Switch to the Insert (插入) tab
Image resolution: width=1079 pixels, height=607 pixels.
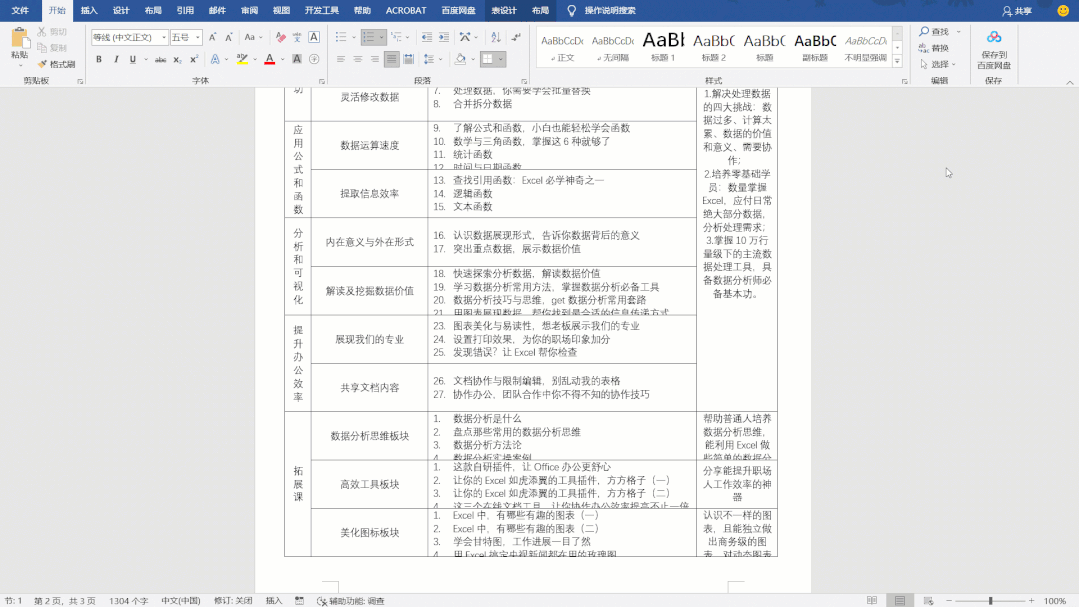click(x=89, y=10)
